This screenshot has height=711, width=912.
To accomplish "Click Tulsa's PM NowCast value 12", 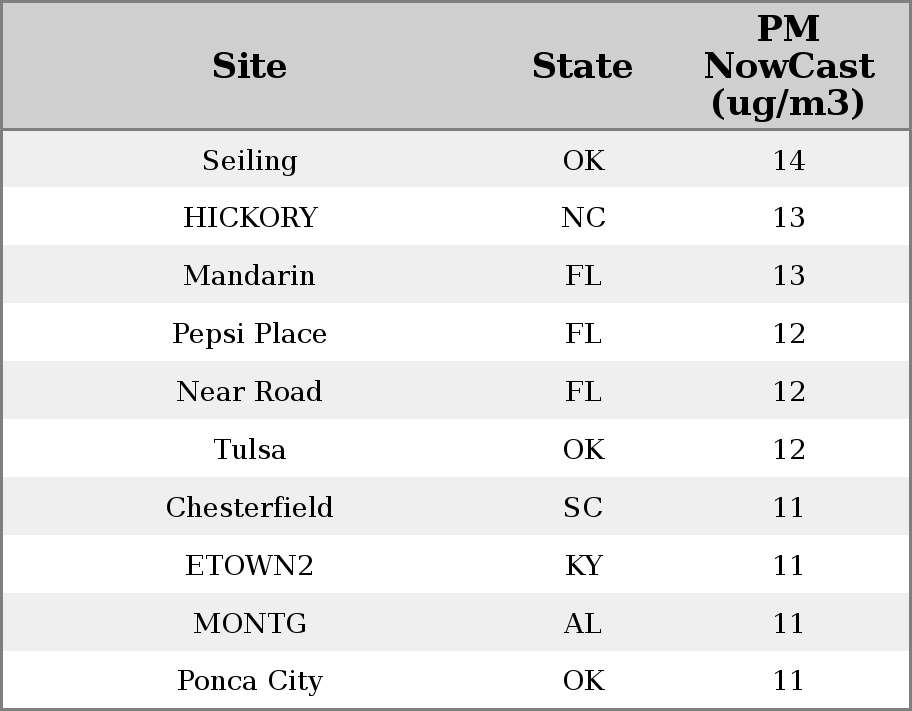I will click(789, 450).
